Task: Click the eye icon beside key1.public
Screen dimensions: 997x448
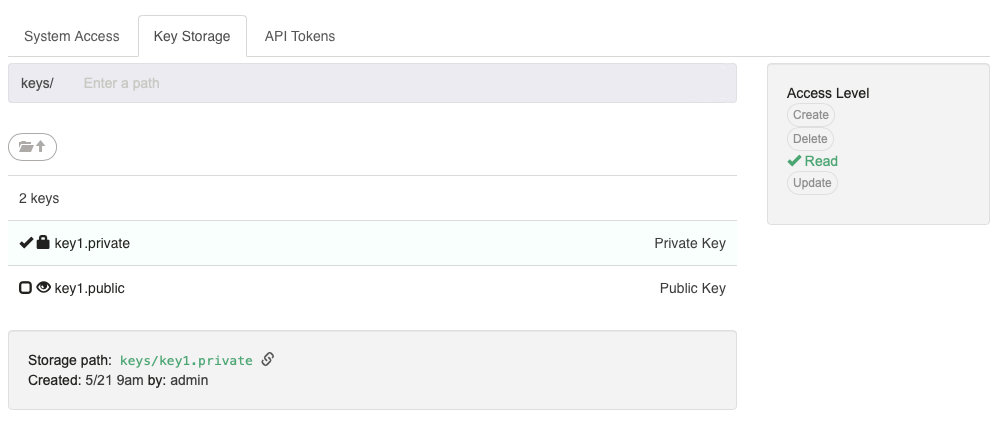Action: [x=43, y=287]
